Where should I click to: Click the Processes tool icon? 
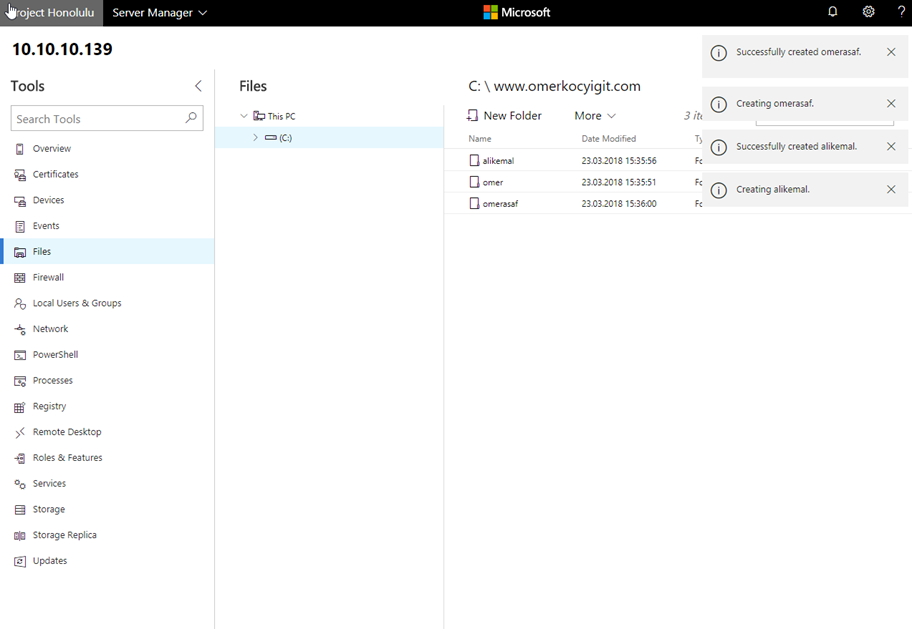click(x=20, y=381)
